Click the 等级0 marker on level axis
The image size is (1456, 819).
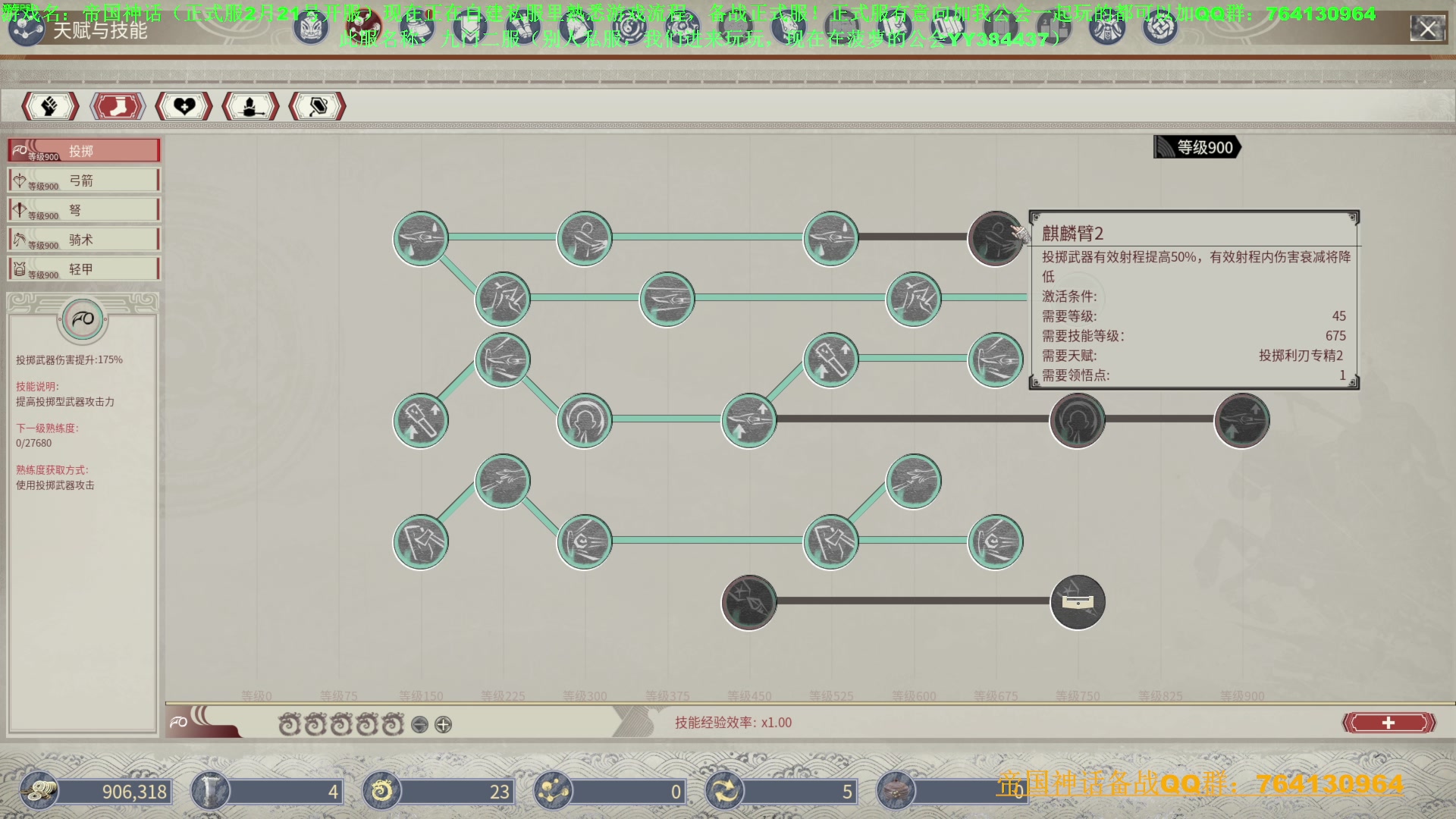[256, 695]
